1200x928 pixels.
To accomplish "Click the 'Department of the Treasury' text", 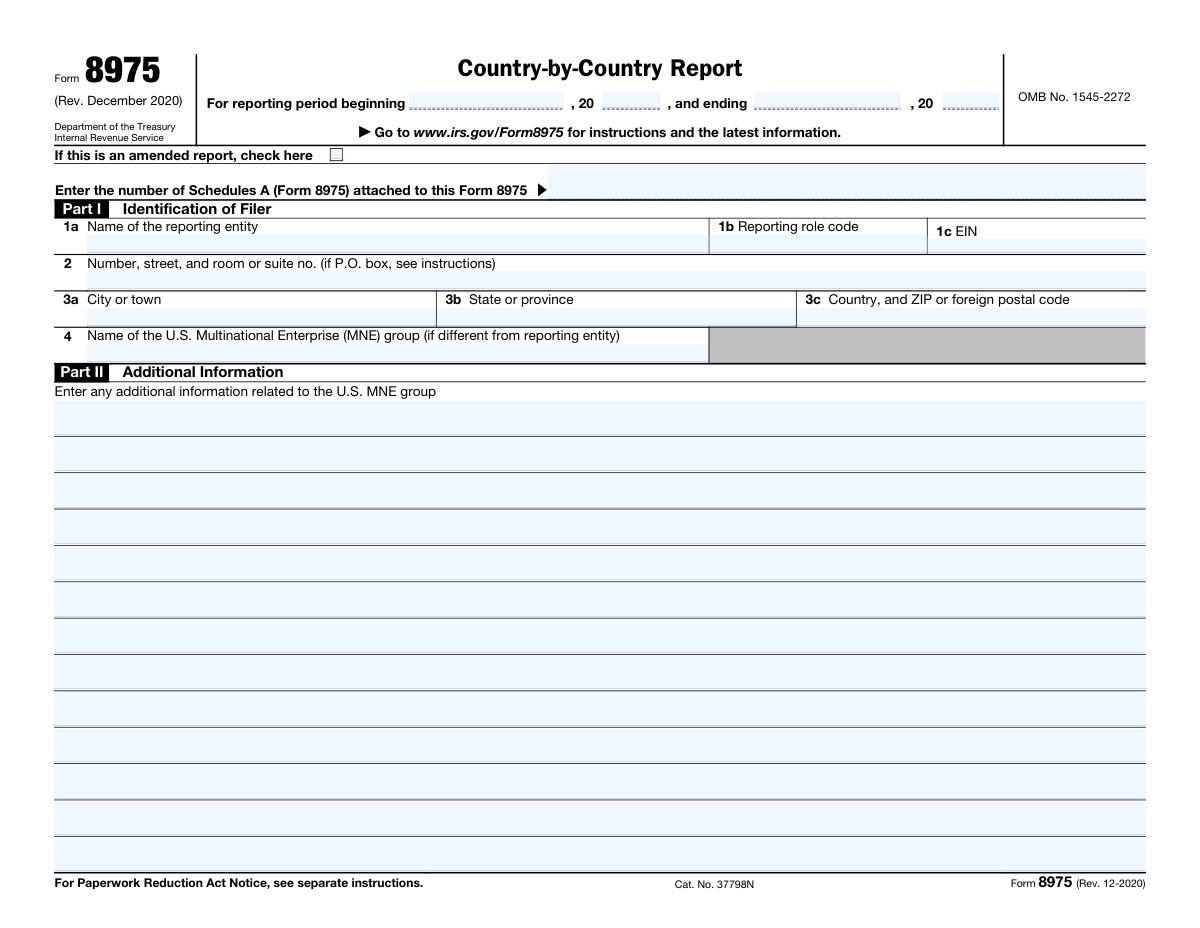I will point(115,127).
